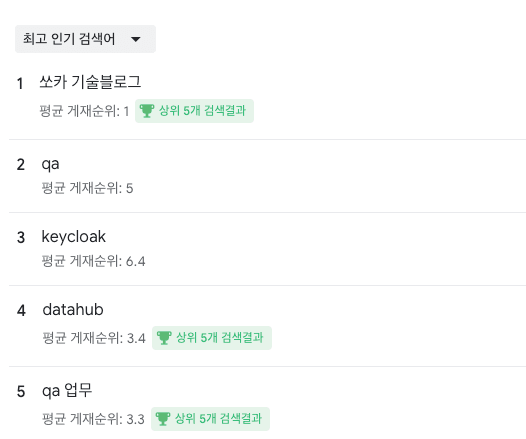Image resolution: width=526 pixels, height=439 pixels.
Task: Click the trophy icon in the datahub row
Action: [x=164, y=338]
